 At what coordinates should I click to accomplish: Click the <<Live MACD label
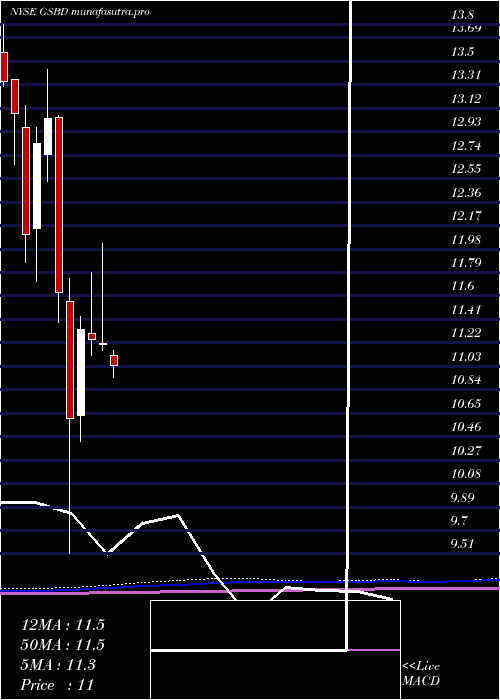point(421,674)
